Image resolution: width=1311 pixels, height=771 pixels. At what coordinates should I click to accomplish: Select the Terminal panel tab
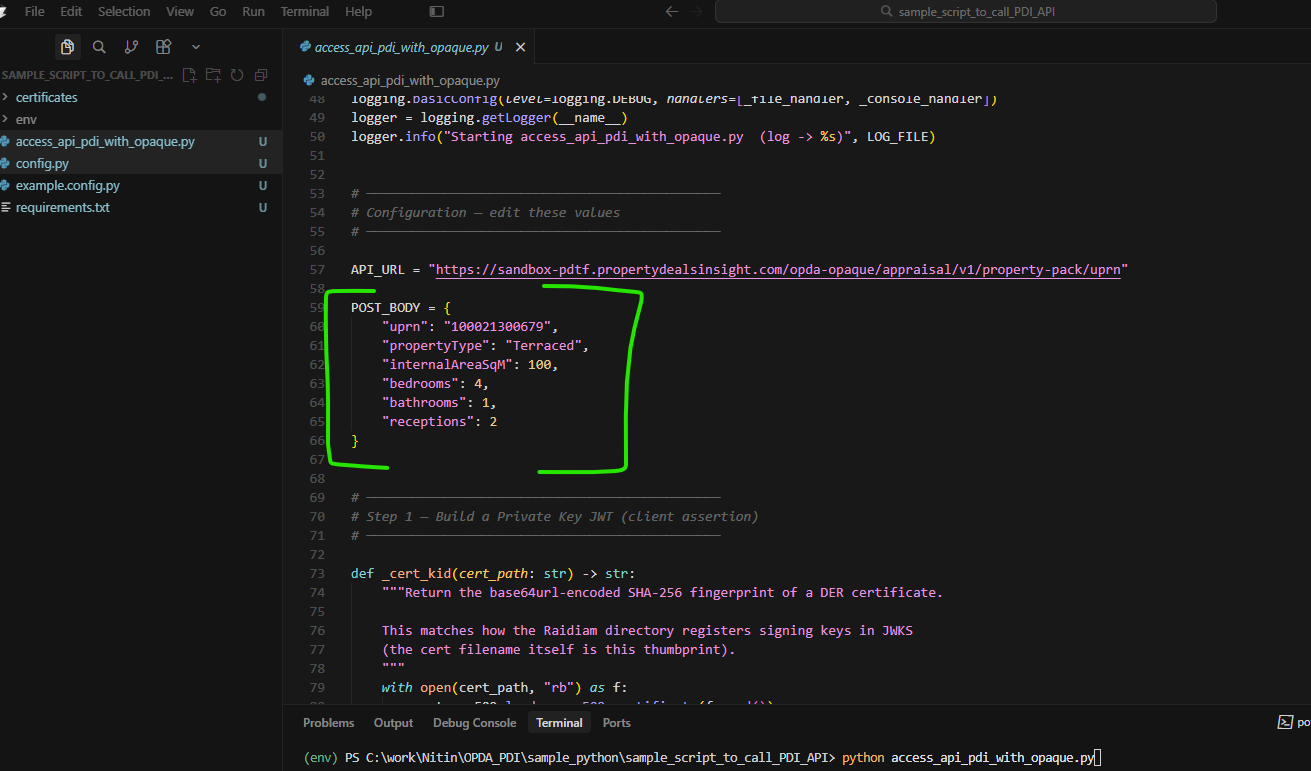559,722
